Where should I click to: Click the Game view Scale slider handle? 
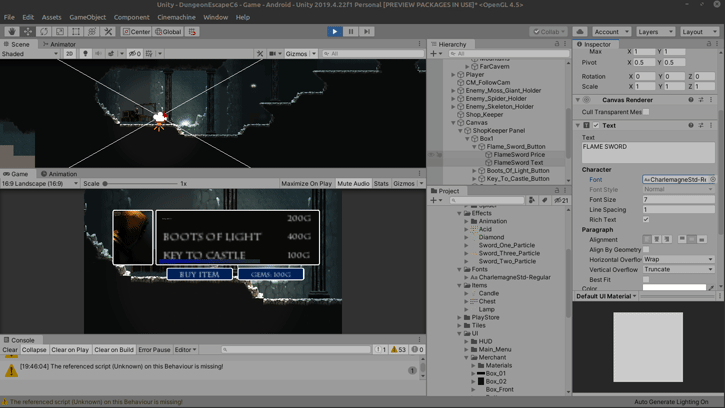(105, 184)
